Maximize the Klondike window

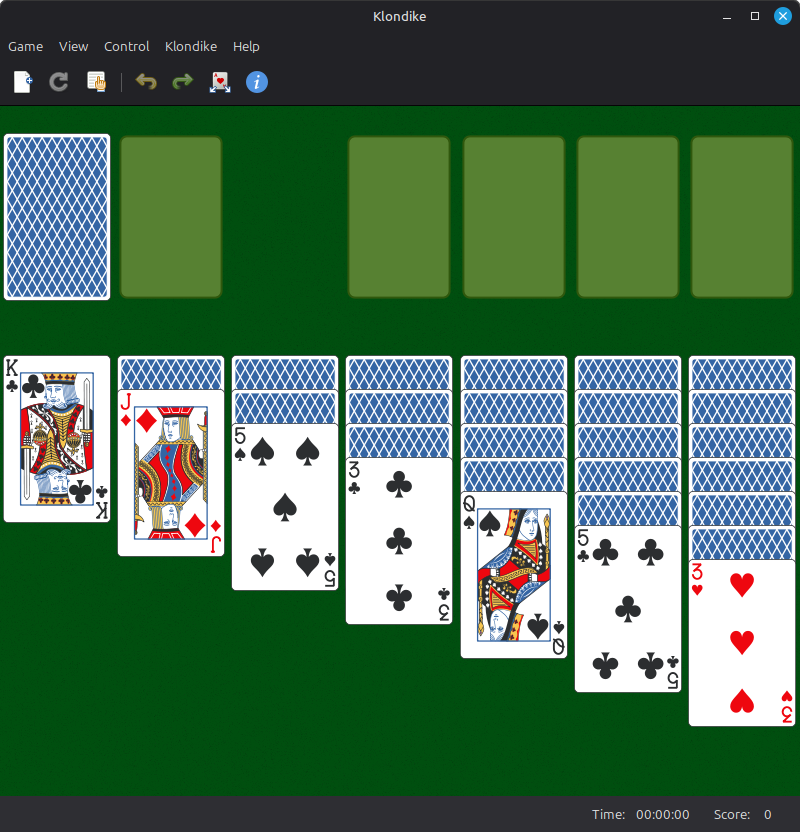pyautogui.click(x=755, y=16)
